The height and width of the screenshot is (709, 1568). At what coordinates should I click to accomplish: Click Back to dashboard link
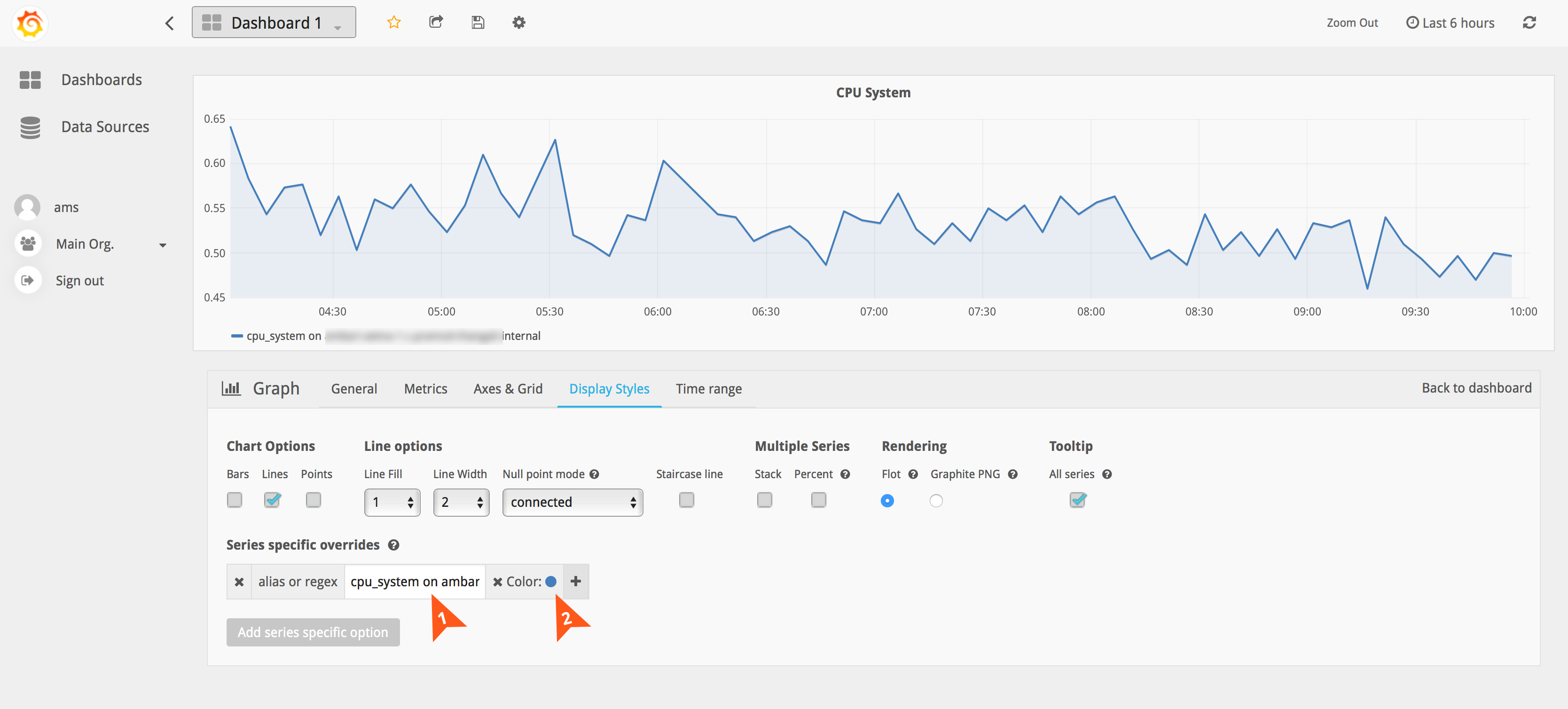point(1476,388)
